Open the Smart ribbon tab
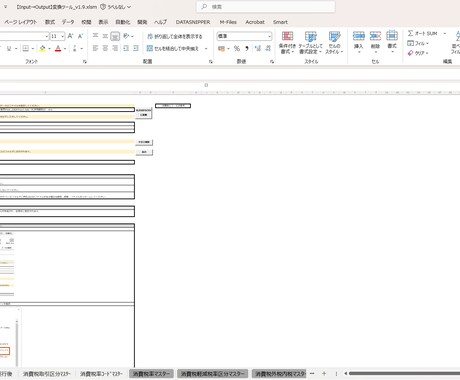Viewport: 460px width, 380px height. coord(280,22)
